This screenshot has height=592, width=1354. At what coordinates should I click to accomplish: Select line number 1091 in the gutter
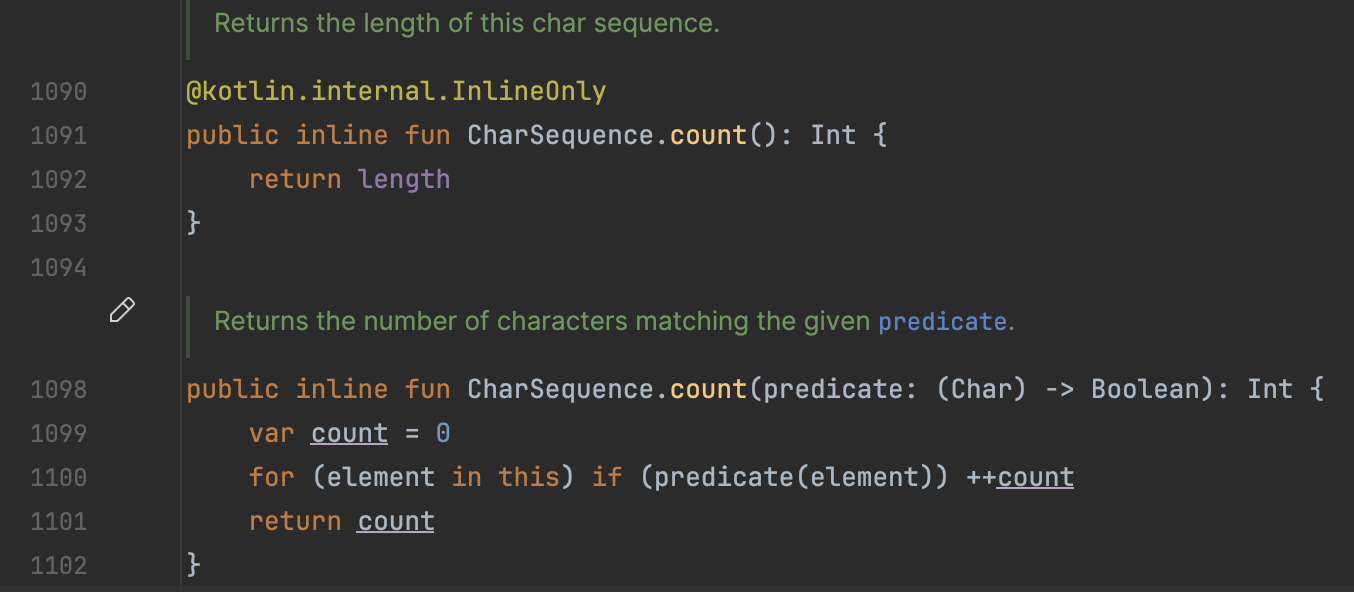click(x=59, y=136)
